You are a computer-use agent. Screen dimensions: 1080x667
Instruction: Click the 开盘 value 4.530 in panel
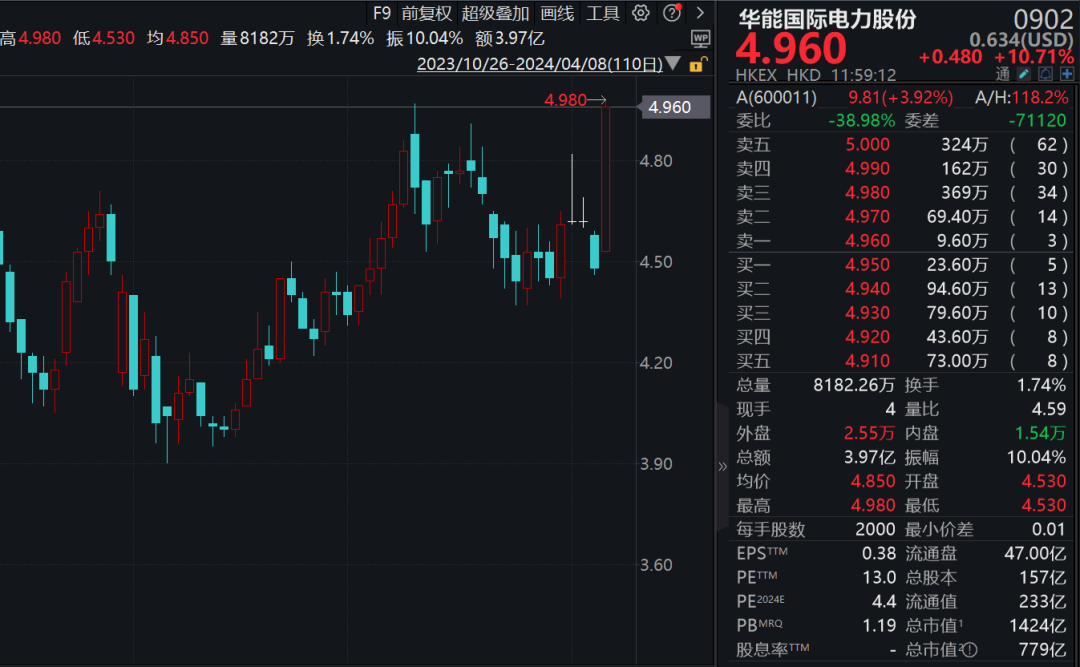point(1043,482)
